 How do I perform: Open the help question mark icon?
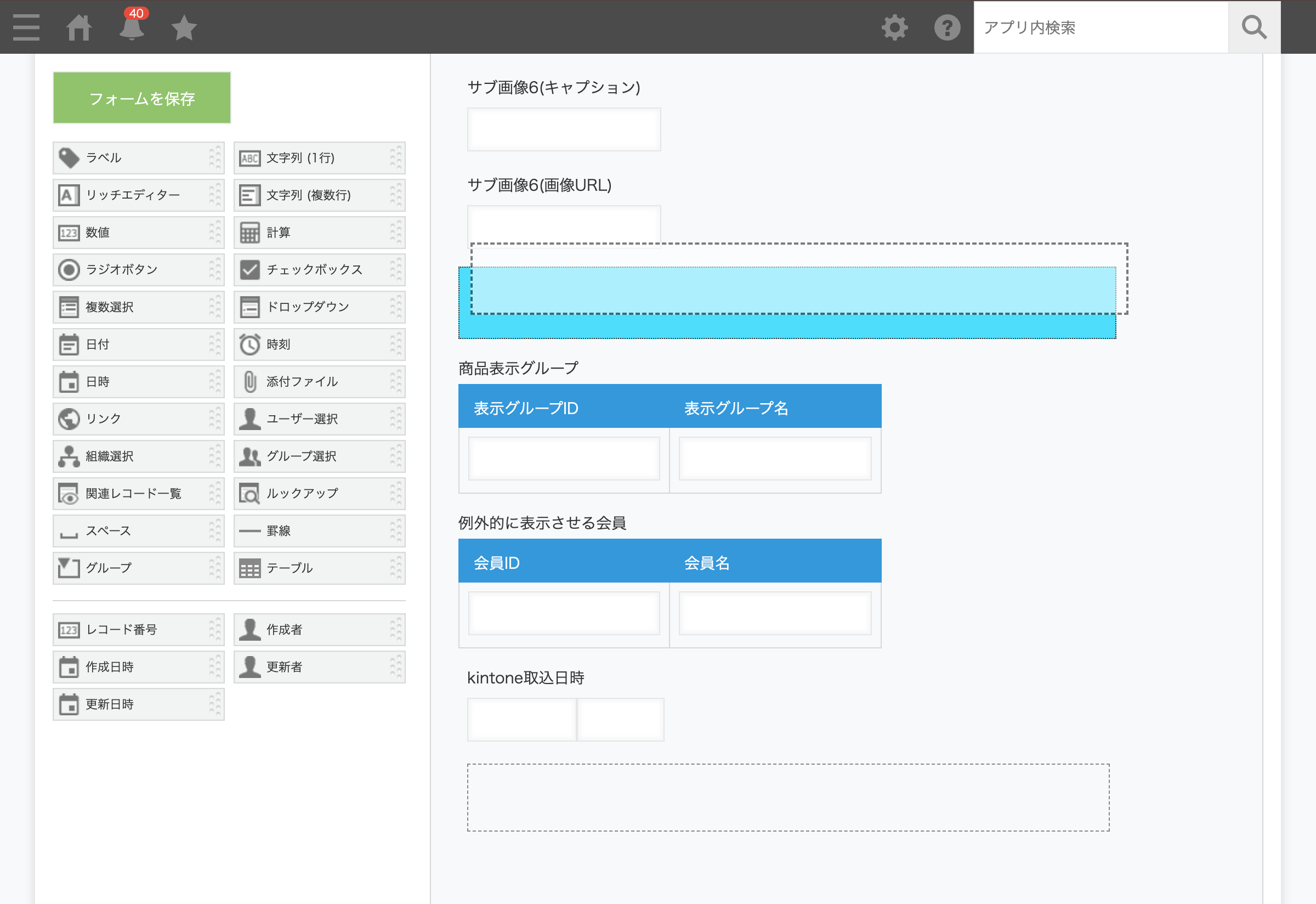pyautogui.click(x=947, y=27)
